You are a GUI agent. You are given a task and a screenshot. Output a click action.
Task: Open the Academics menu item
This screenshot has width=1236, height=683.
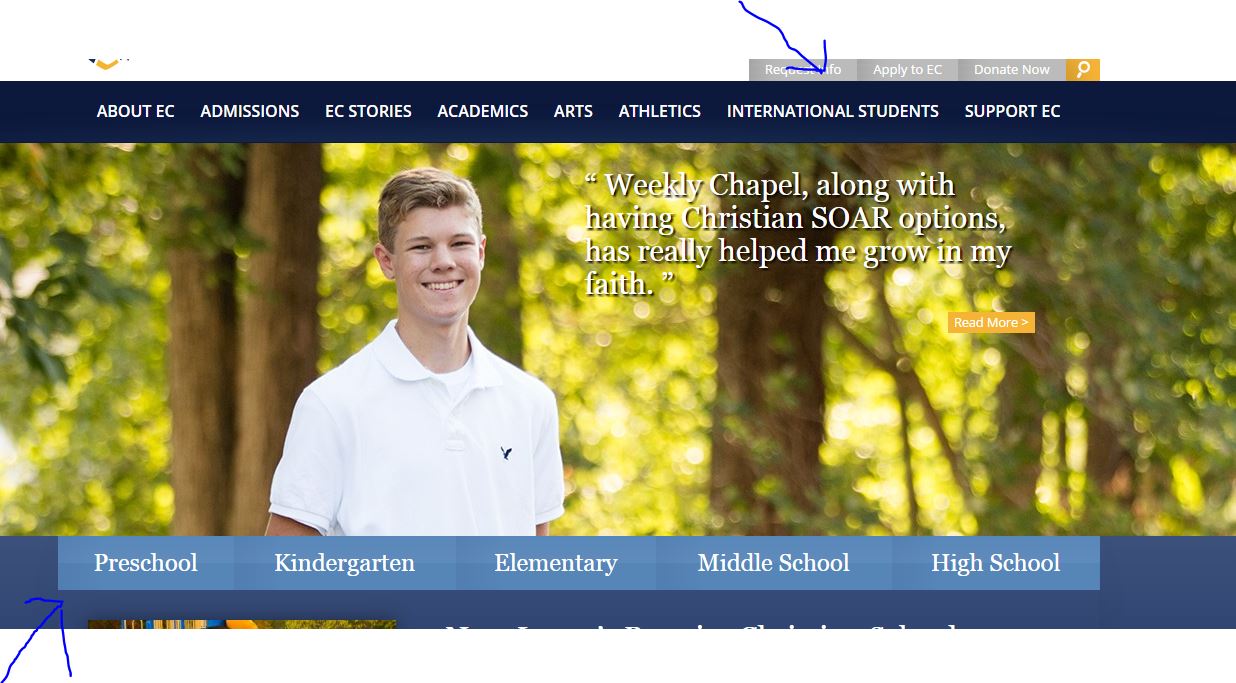tap(483, 111)
